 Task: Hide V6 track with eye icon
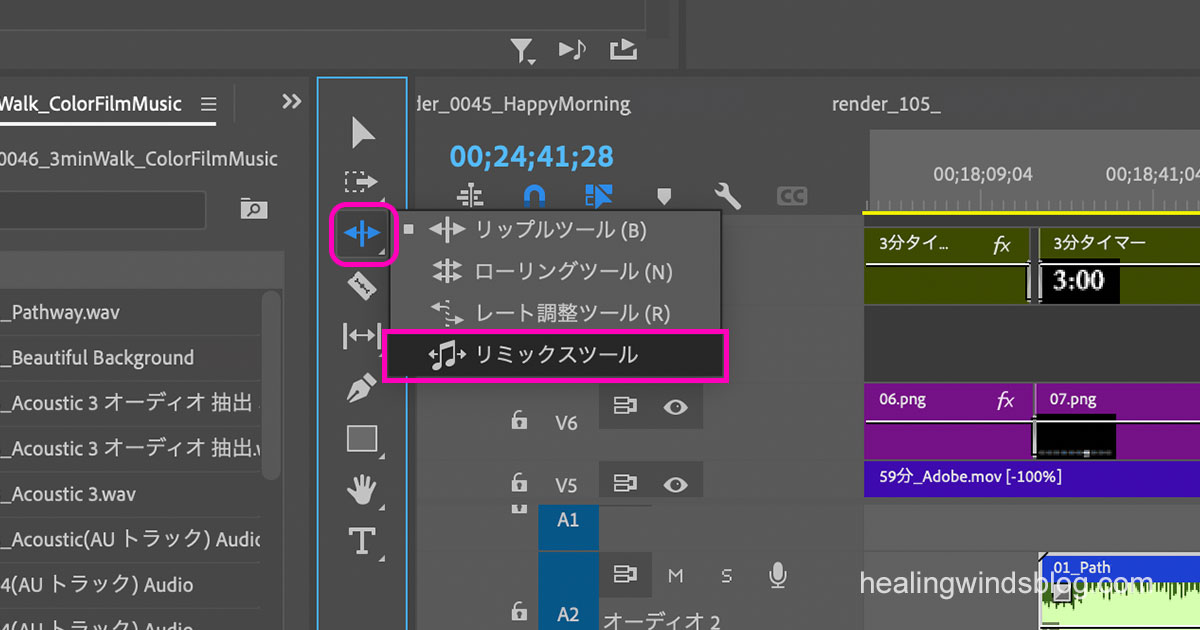pos(676,407)
